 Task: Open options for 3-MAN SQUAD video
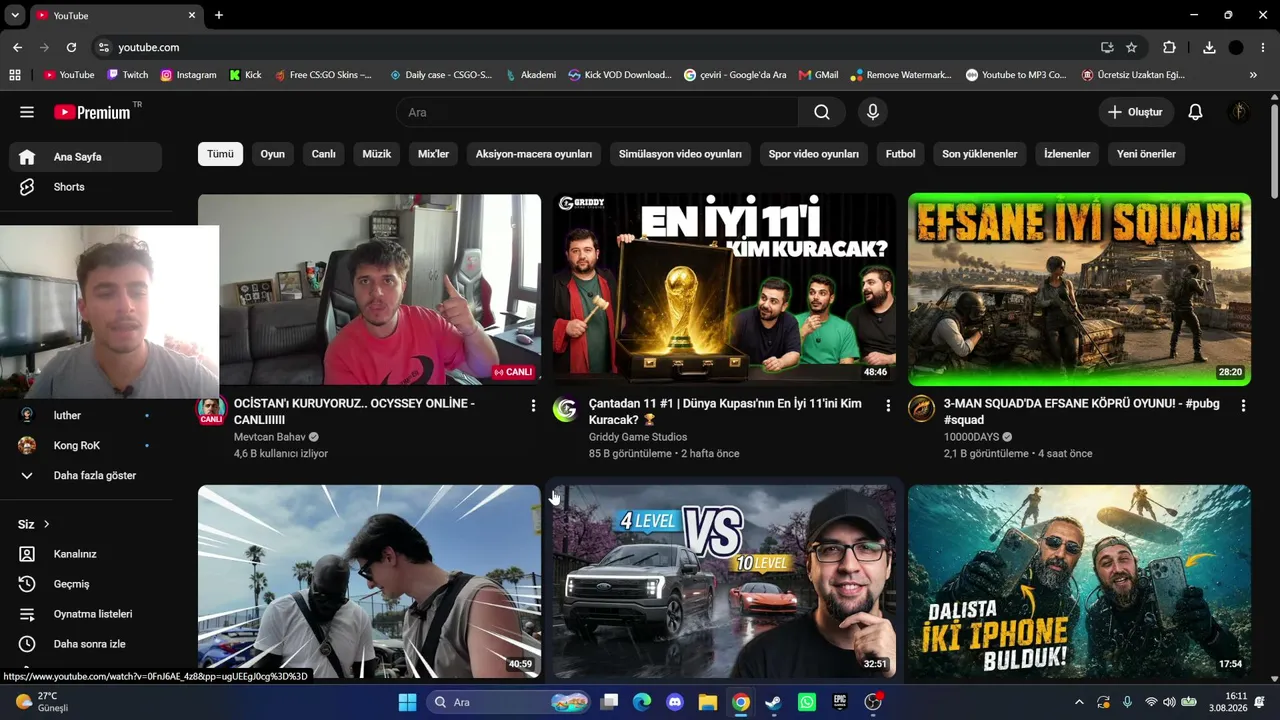pos(1243,406)
